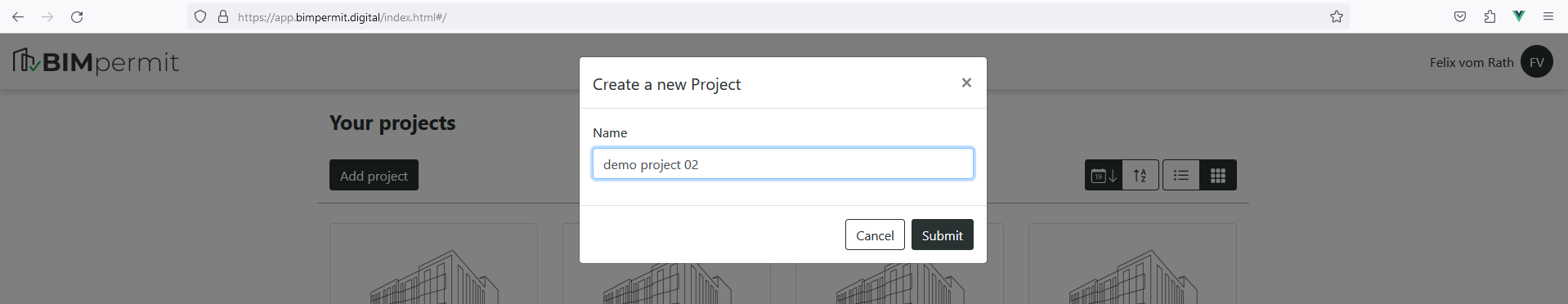Submit the new project
Image resolution: width=1568 pixels, height=304 pixels.
pyautogui.click(x=943, y=235)
